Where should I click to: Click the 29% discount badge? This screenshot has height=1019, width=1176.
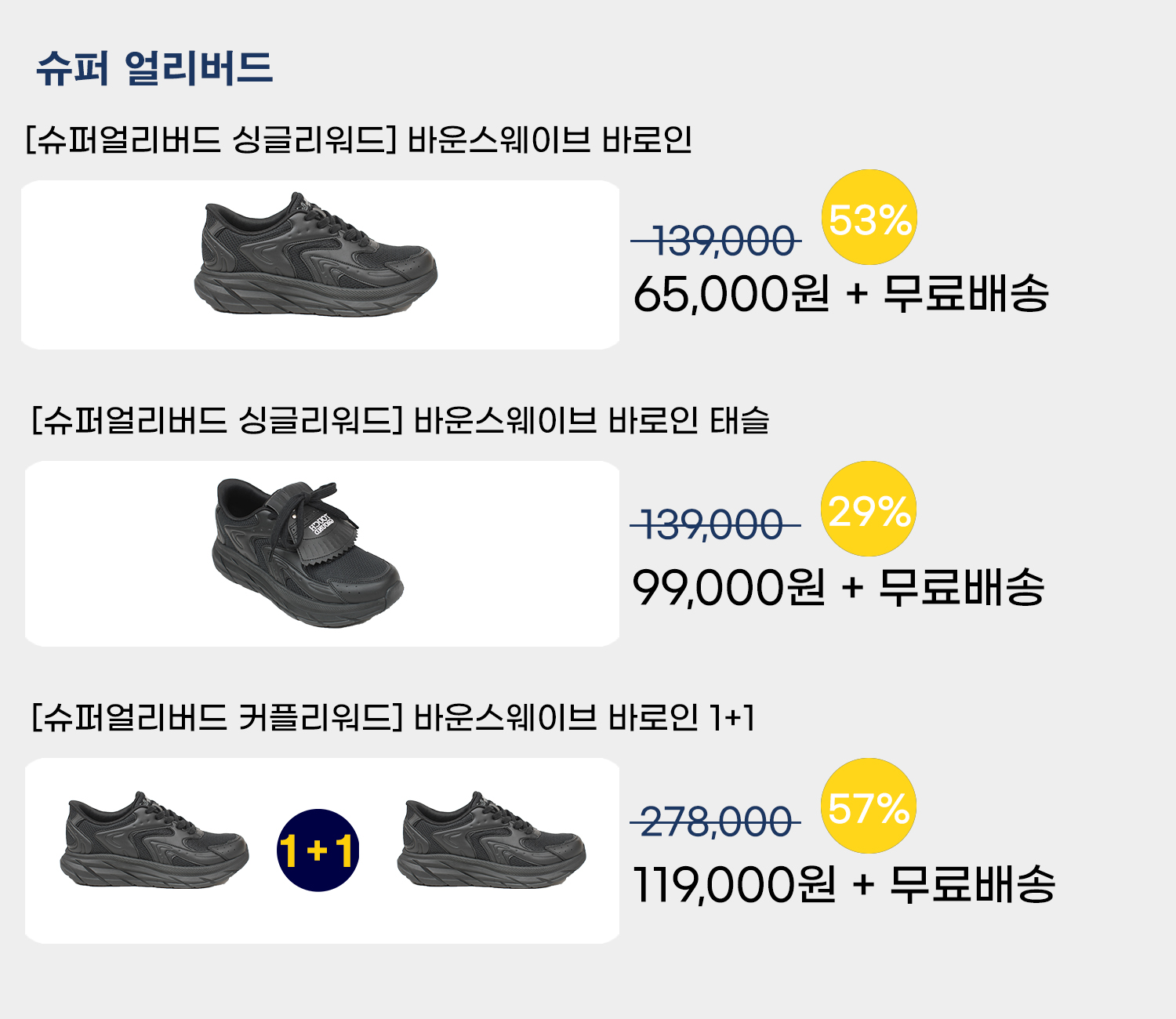(x=868, y=509)
